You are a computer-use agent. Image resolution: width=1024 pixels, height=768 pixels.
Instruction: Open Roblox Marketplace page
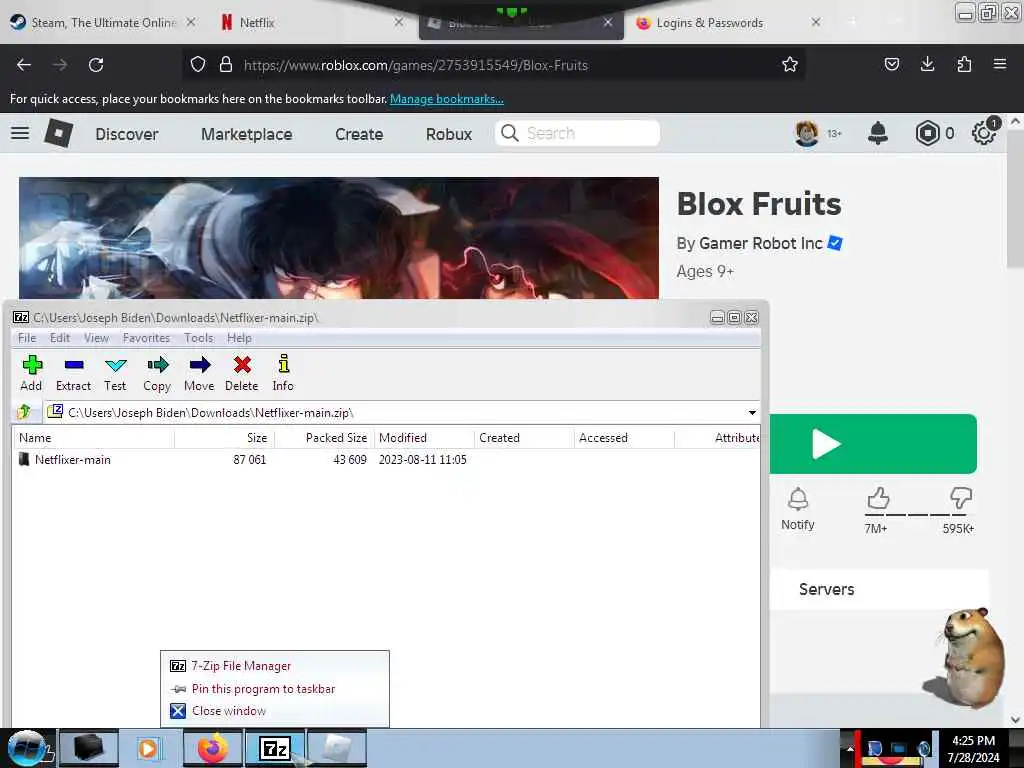click(247, 135)
